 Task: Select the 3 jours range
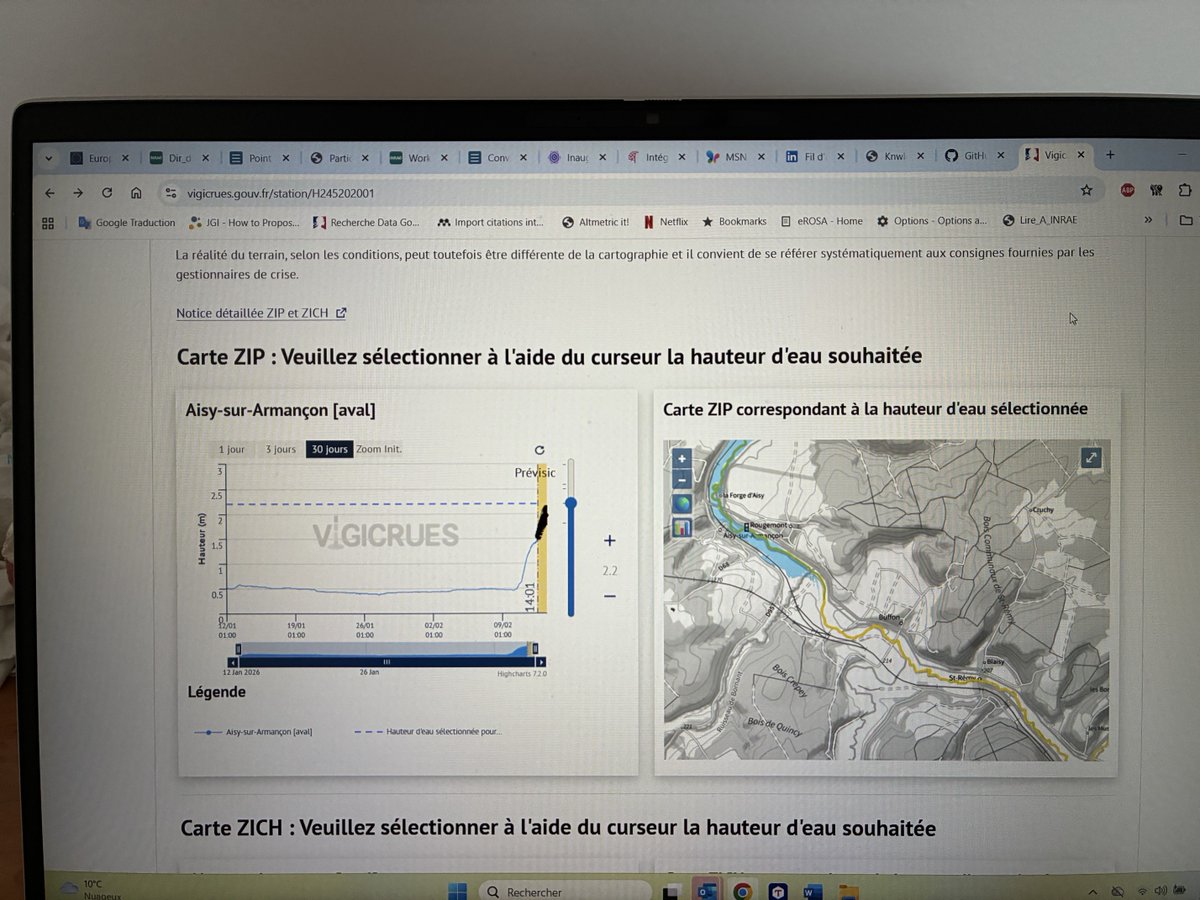[281, 449]
